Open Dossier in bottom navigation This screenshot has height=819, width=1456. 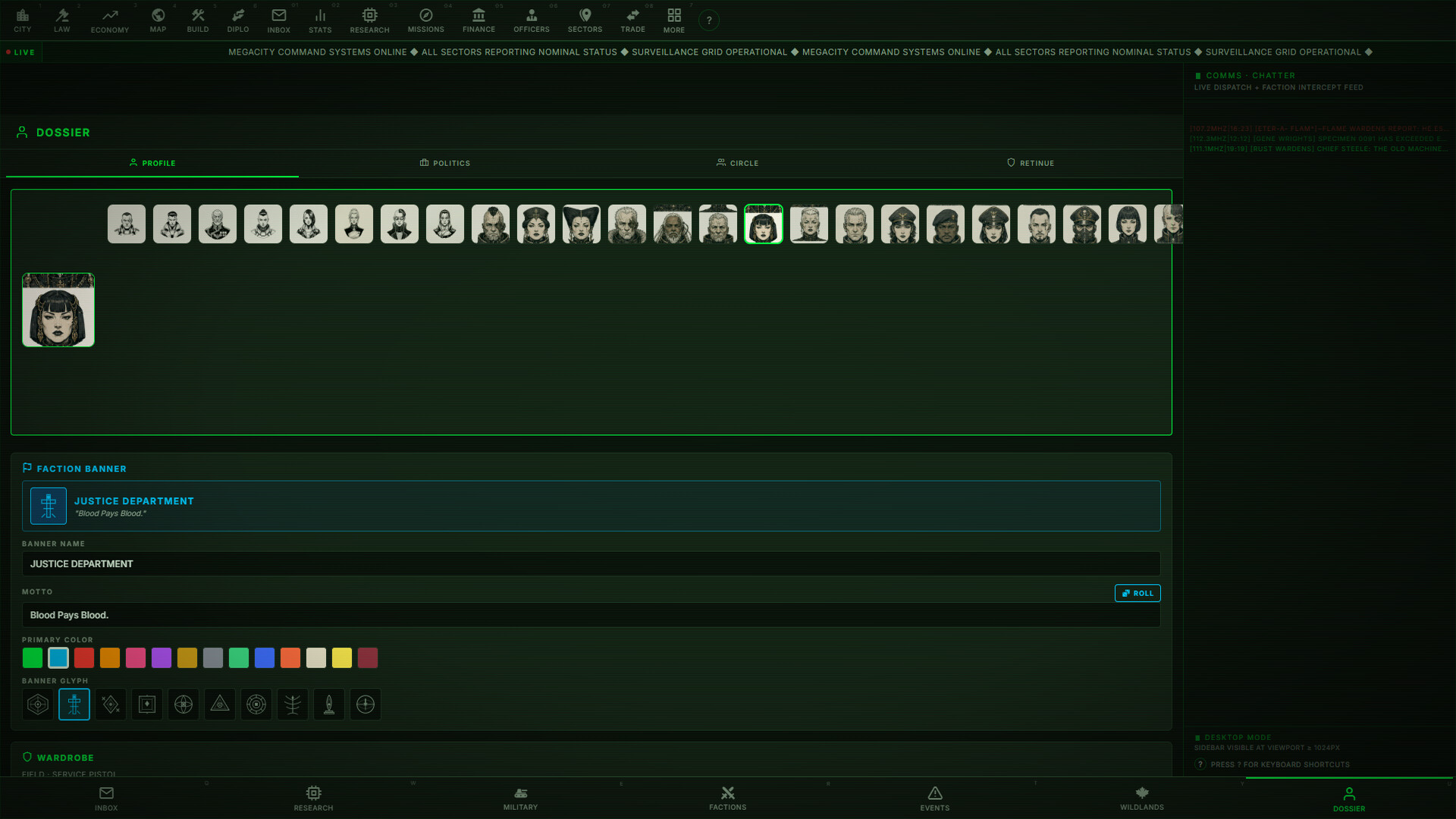(1349, 799)
